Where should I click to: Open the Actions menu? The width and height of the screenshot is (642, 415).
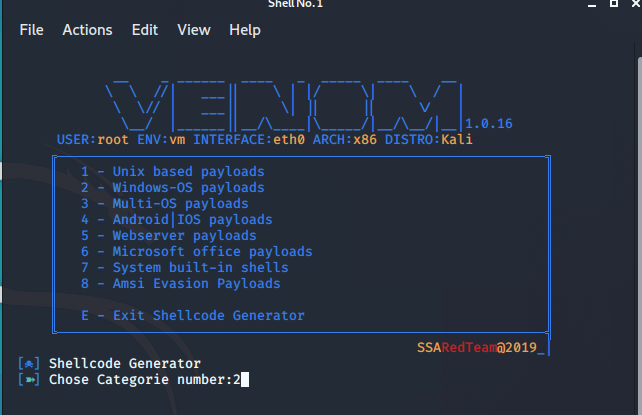87,30
